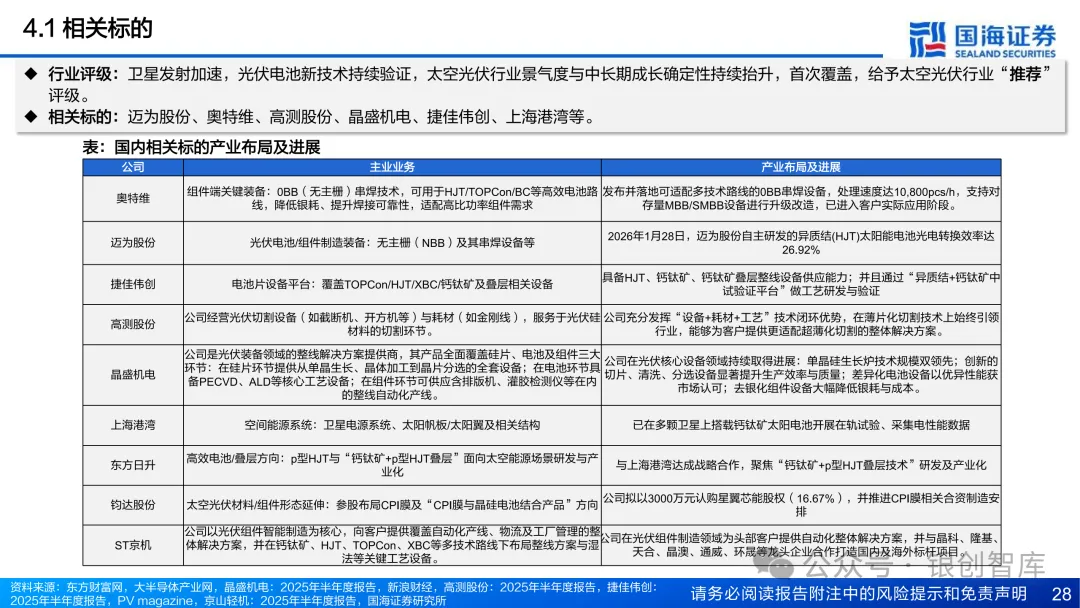Click the 捷佳伟创 cell '电池片设备平台'
Viewport: 1080px width, 608px height.
point(392,284)
